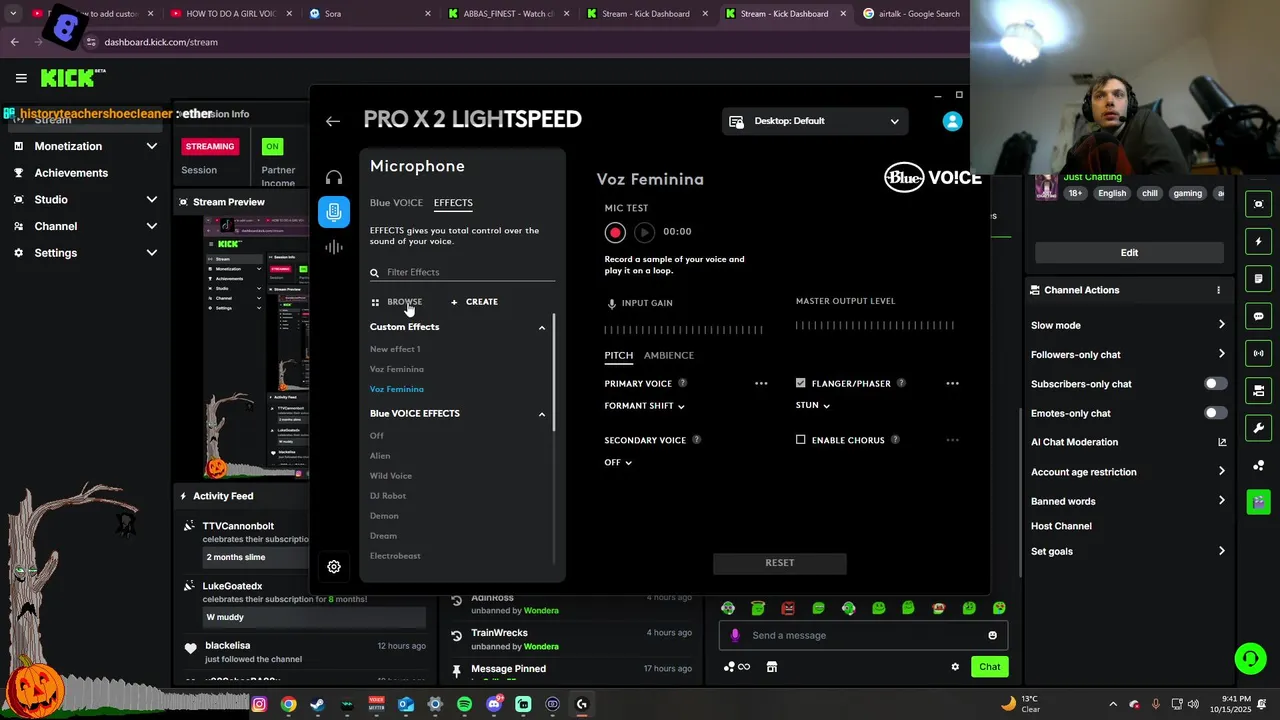Viewport: 1280px width, 720px height.
Task: Open the user account avatar in G HUB
Action: (952, 121)
